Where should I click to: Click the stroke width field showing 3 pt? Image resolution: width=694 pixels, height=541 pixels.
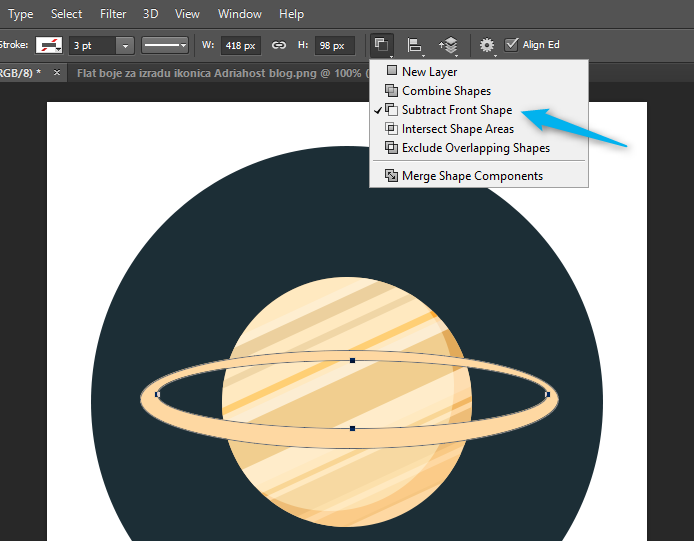(x=93, y=46)
